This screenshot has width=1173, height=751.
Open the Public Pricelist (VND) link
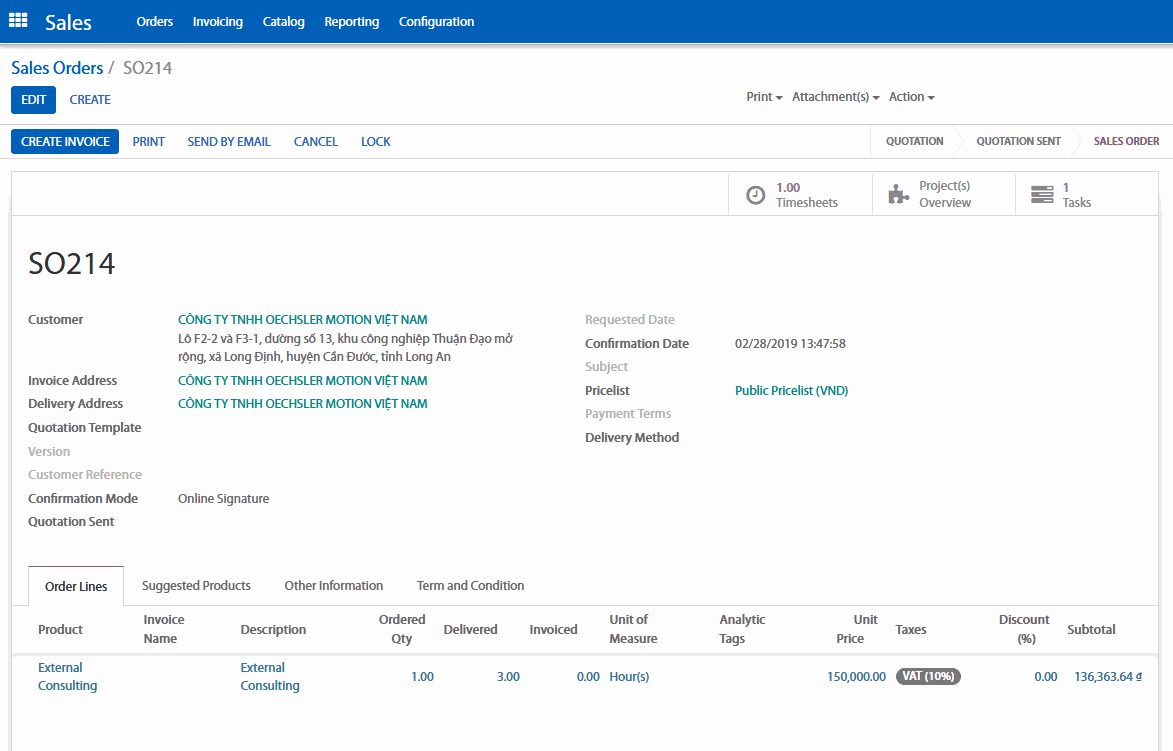click(x=791, y=391)
